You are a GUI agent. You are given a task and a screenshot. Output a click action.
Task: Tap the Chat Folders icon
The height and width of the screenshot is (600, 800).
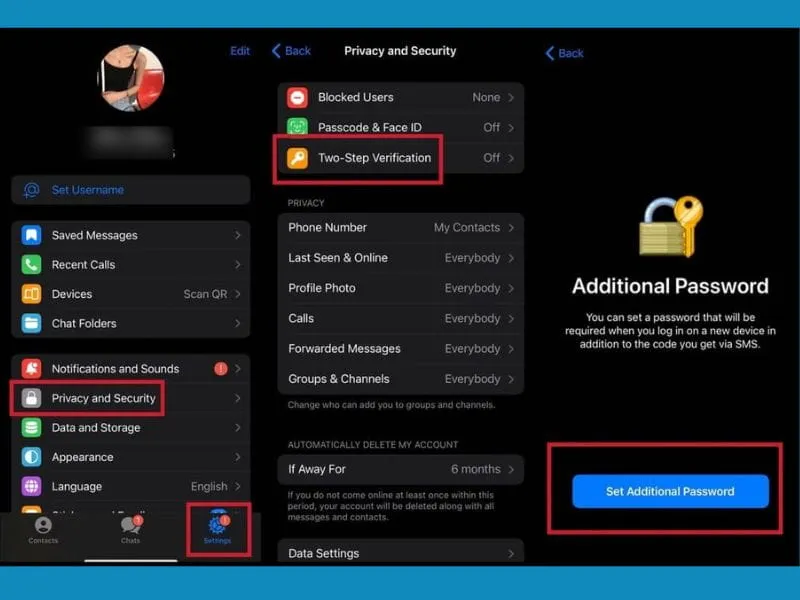(31, 323)
